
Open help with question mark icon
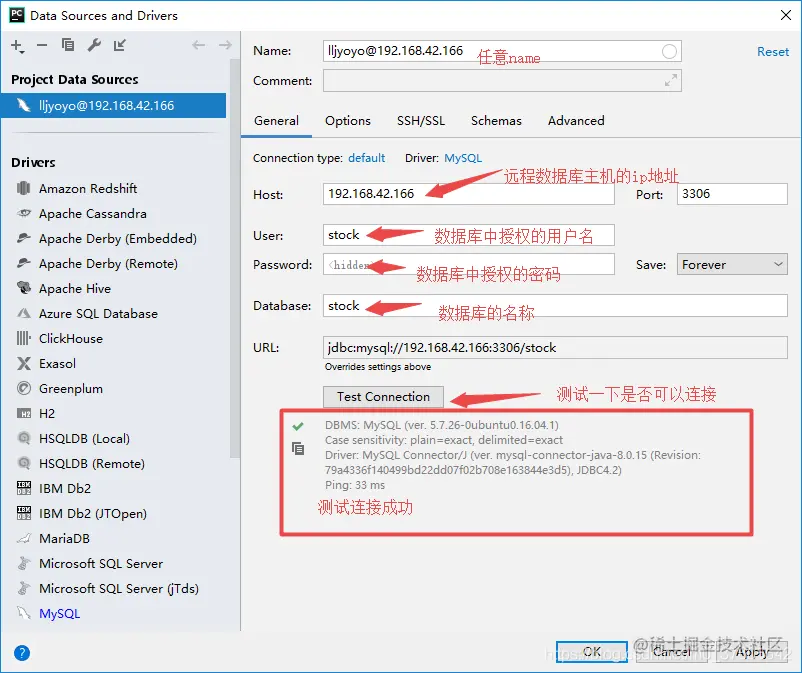tap(21, 653)
